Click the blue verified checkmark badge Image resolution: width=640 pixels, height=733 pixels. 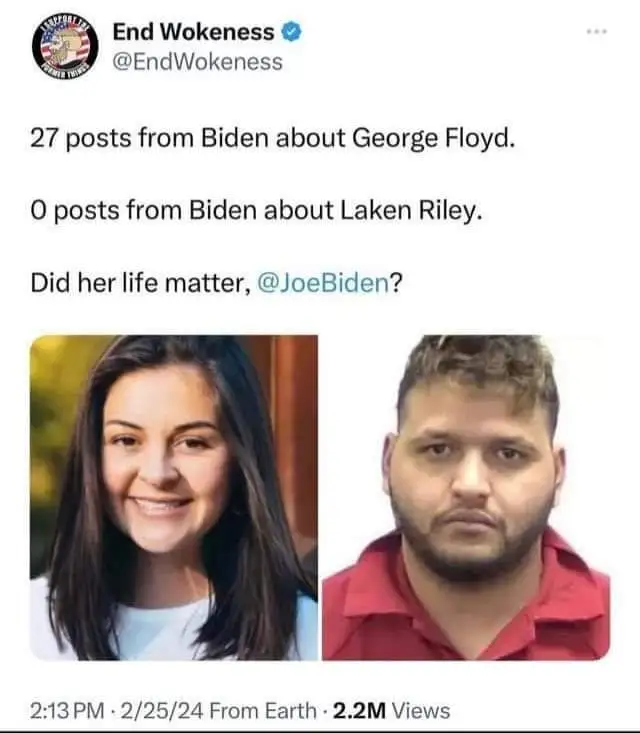coord(291,32)
